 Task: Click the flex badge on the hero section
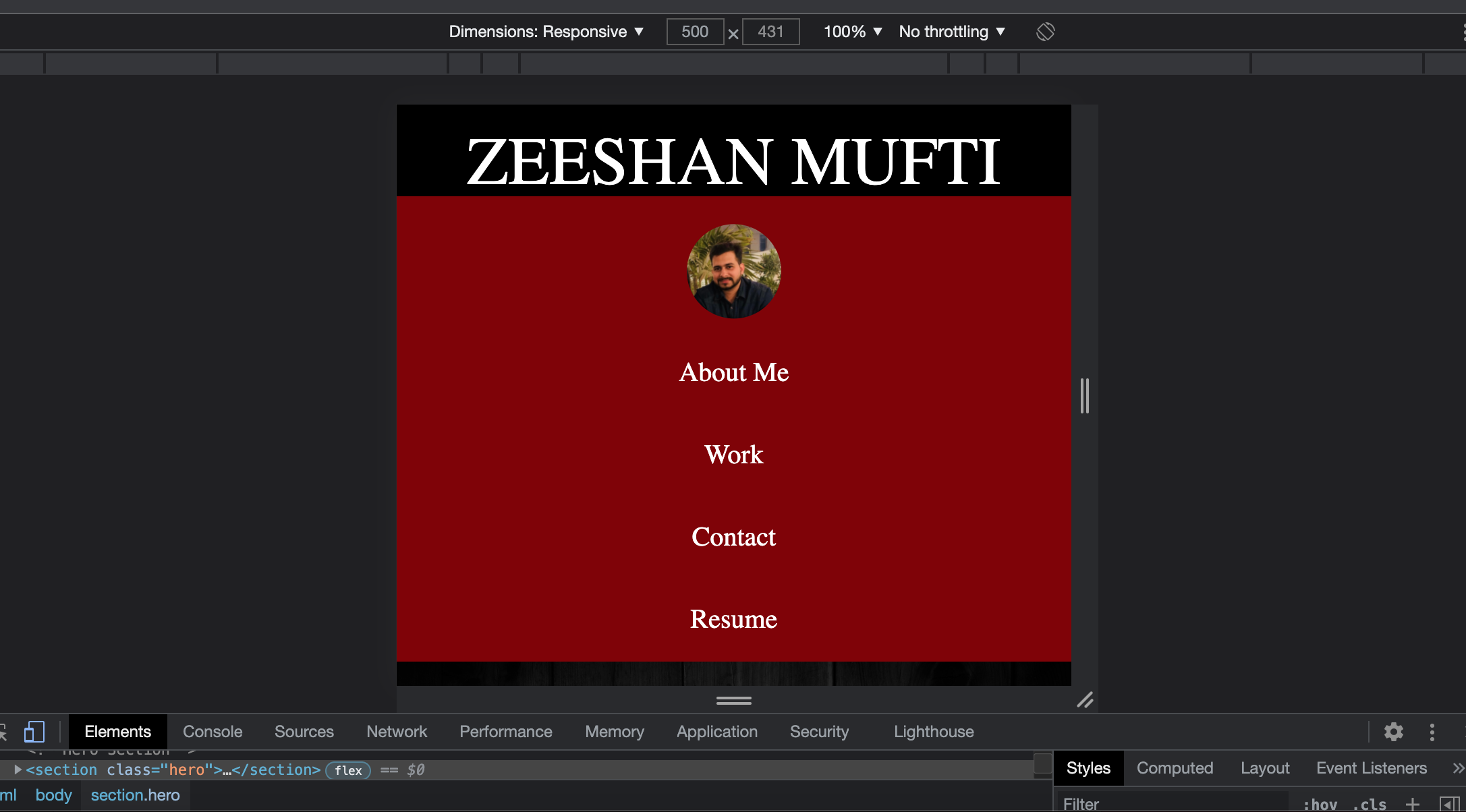coord(348,770)
